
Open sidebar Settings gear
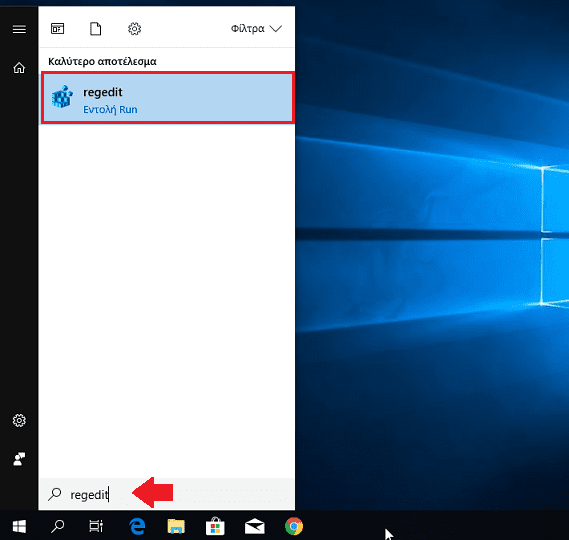tap(19, 421)
